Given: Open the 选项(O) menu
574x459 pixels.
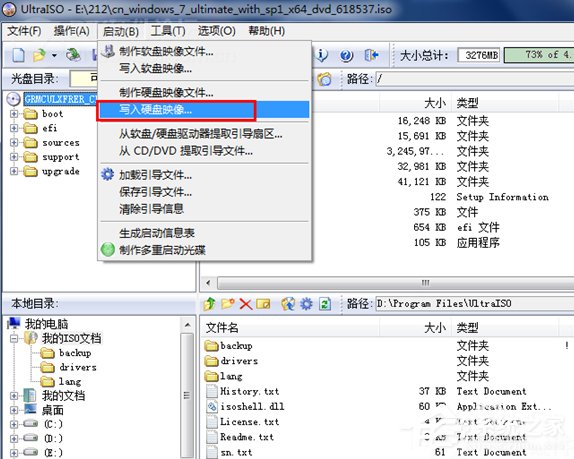Looking at the screenshot, I should pos(217,31).
